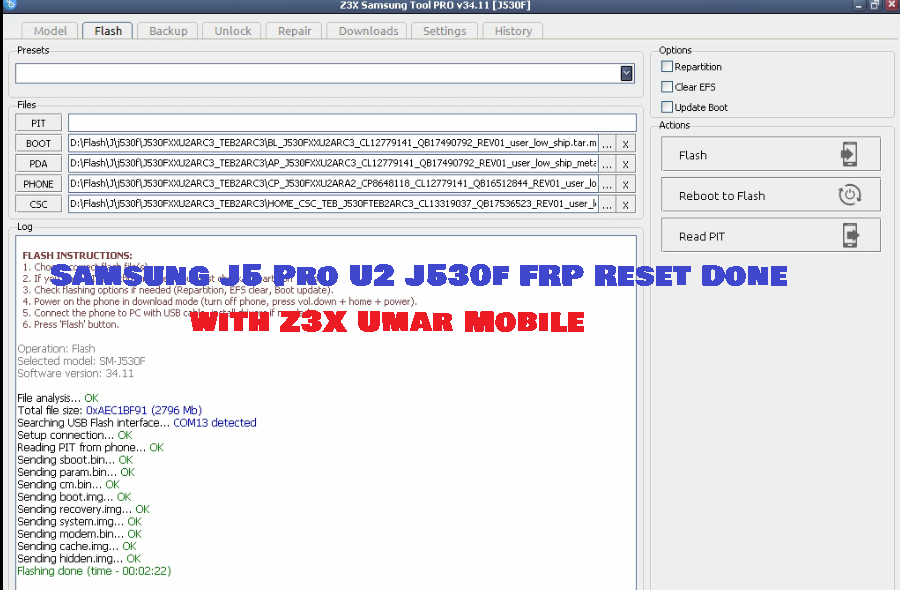This screenshot has width=900, height=590.
Task: Click 'COM13 detected' in the log
Action: (x=215, y=423)
